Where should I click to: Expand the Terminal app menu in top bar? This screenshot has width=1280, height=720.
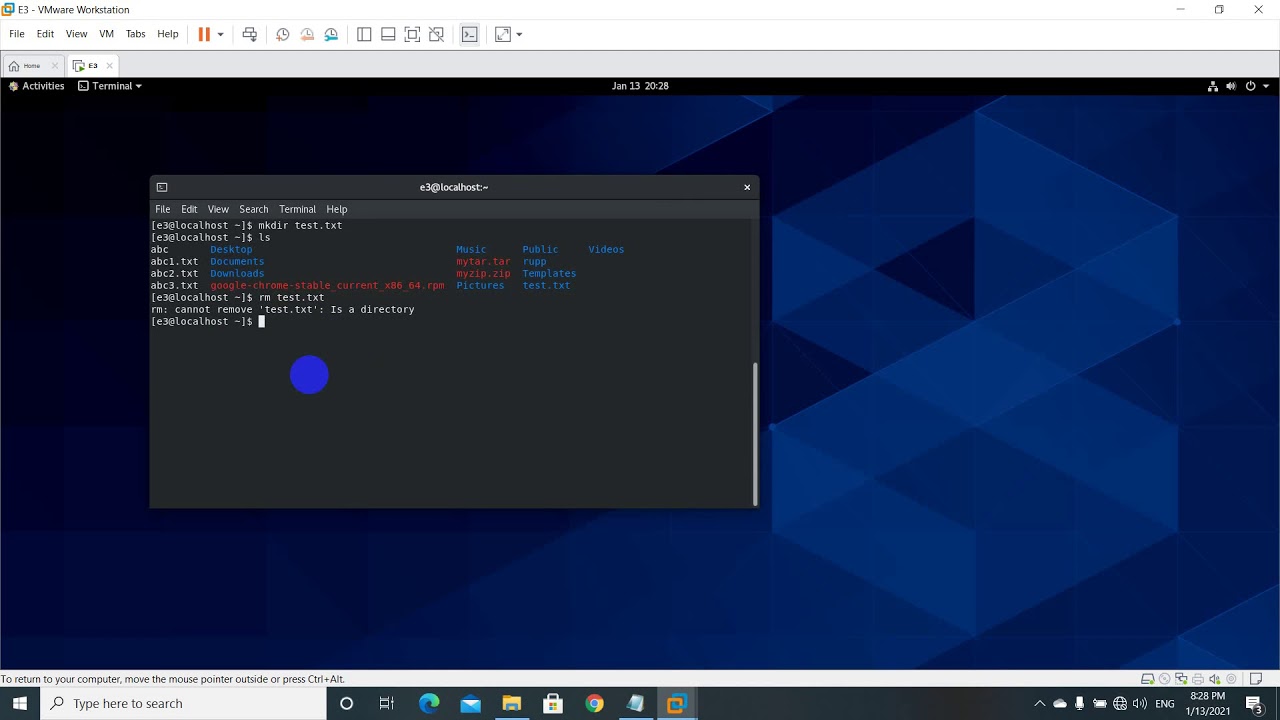tap(110, 86)
